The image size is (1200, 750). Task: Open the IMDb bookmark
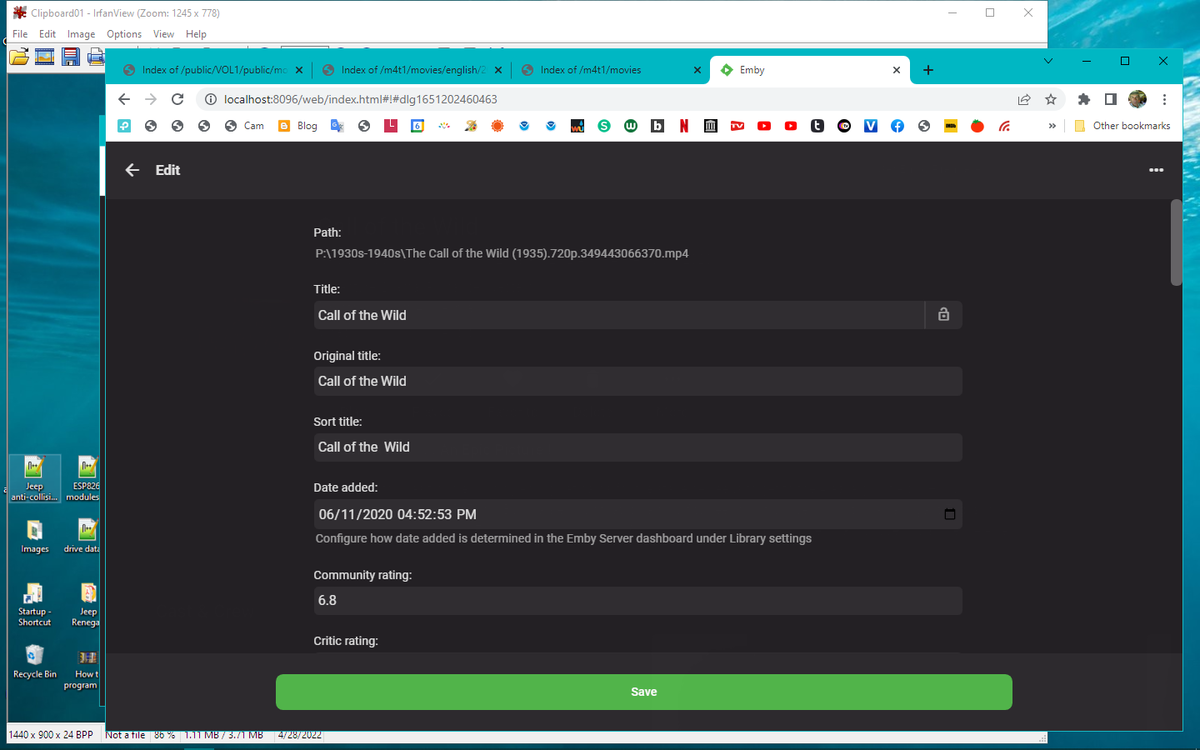(x=951, y=126)
